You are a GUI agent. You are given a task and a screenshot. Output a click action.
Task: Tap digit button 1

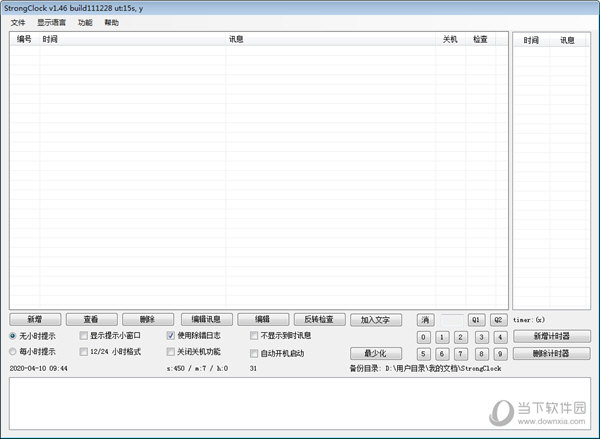coord(442,337)
